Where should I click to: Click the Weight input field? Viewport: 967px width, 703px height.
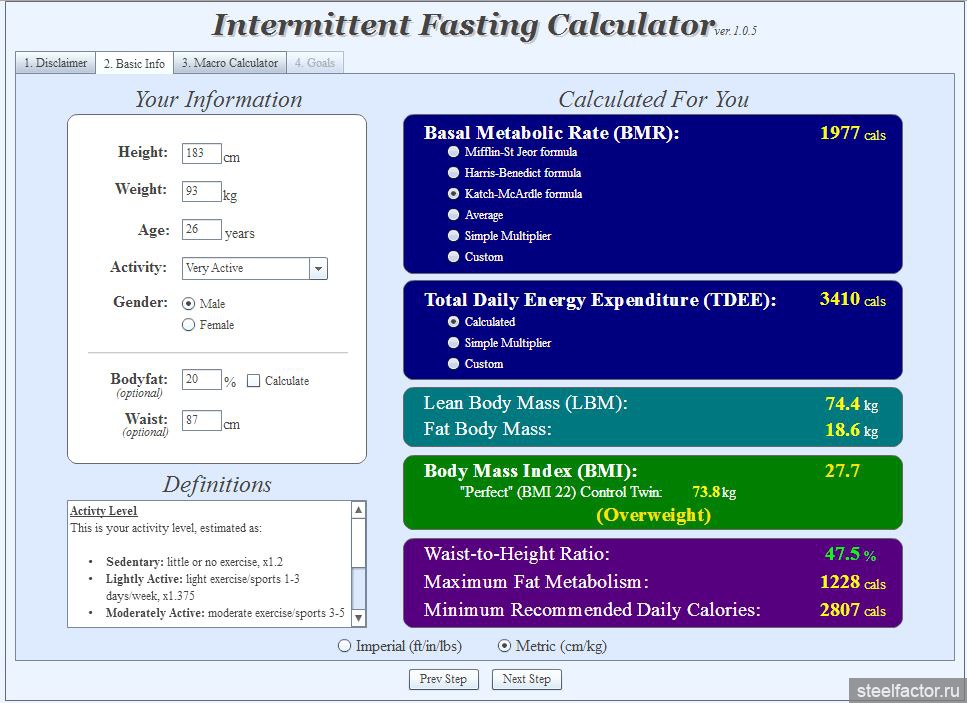pyautogui.click(x=202, y=191)
